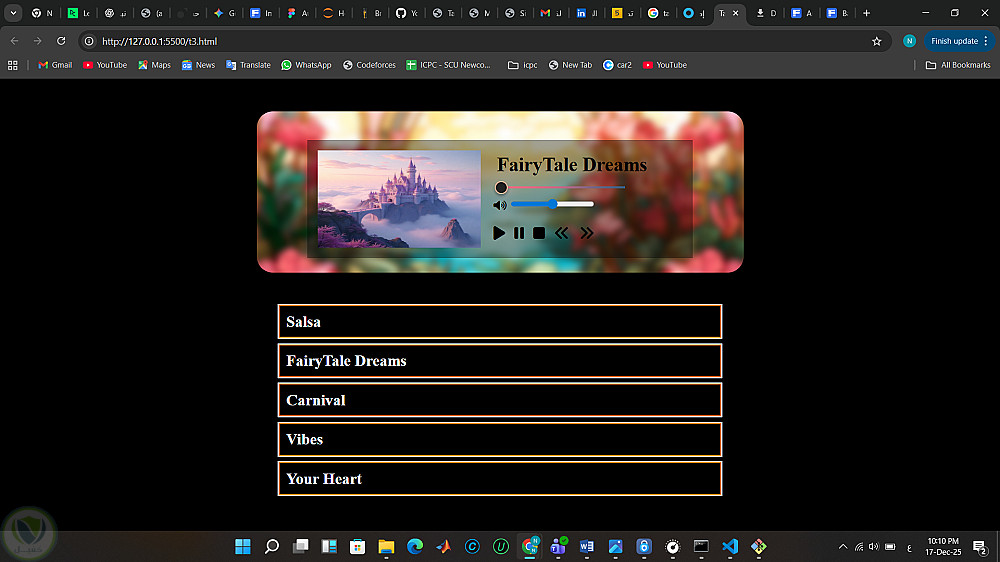Bookmark this page with the star icon

pyautogui.click(x=877, y=41)
